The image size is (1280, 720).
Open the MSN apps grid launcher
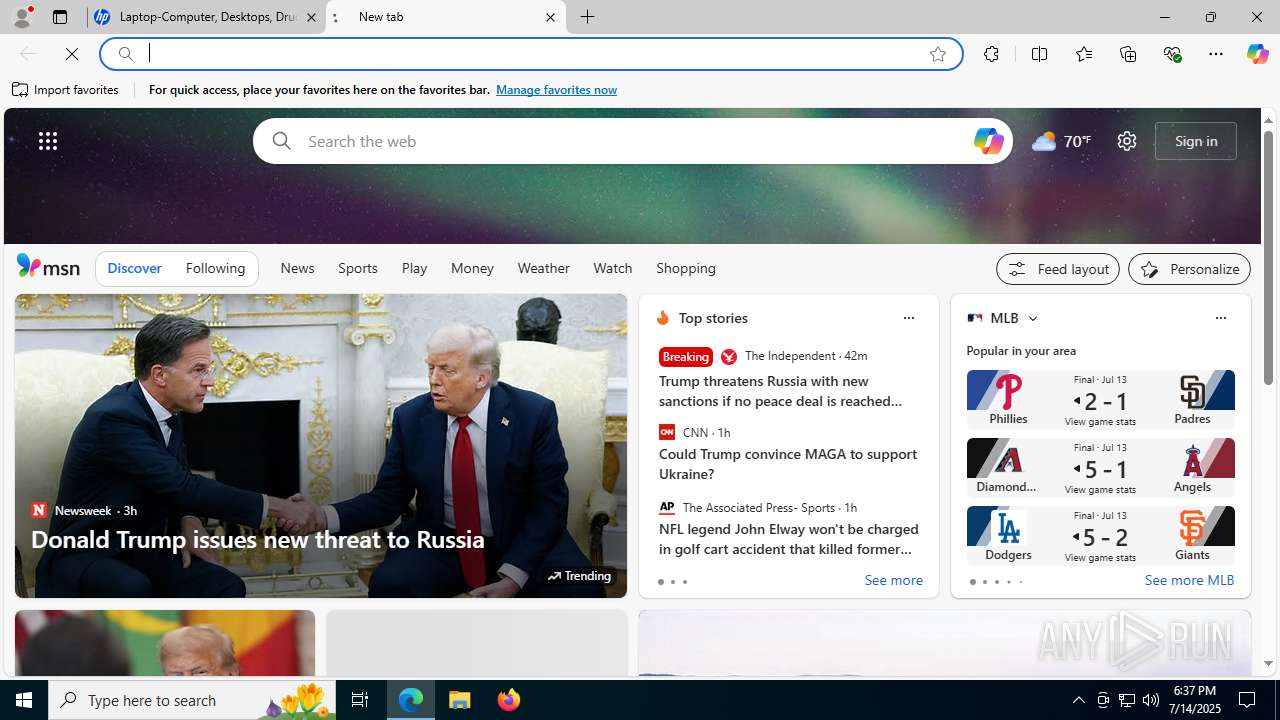(48, 141)
